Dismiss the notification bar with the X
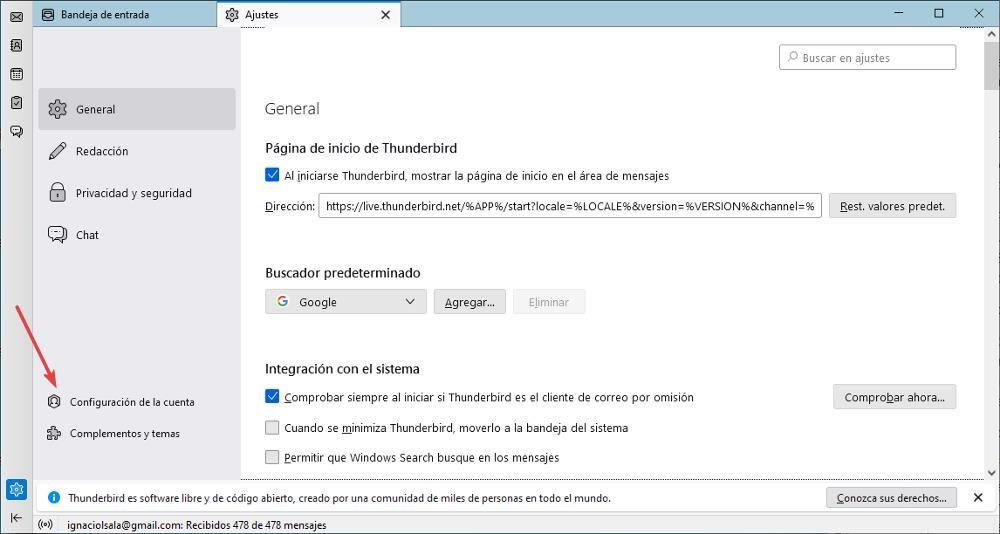This screenshot has height=534, width=1000. [978, 498]
